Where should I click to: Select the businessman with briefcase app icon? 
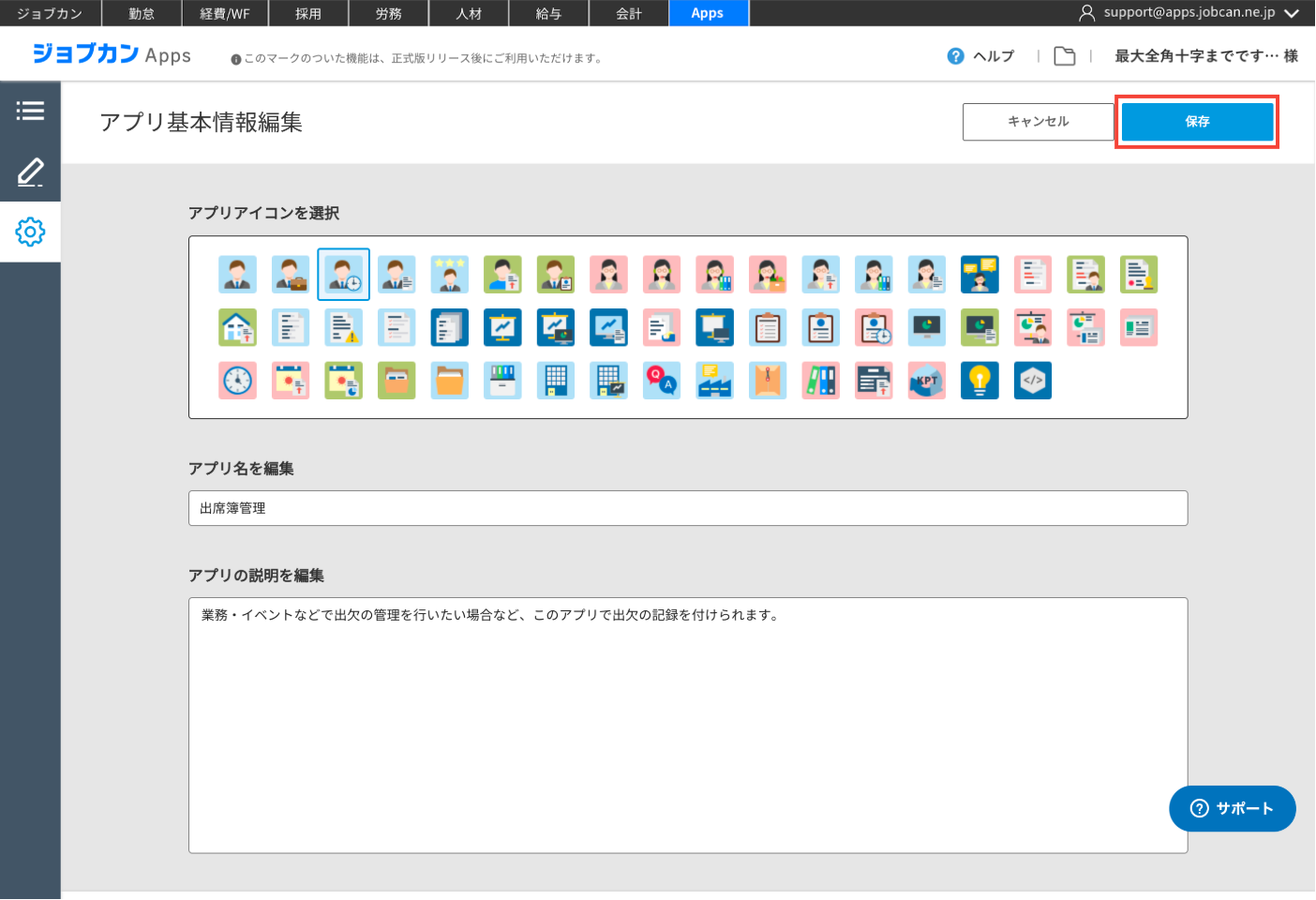pos(291,275)
